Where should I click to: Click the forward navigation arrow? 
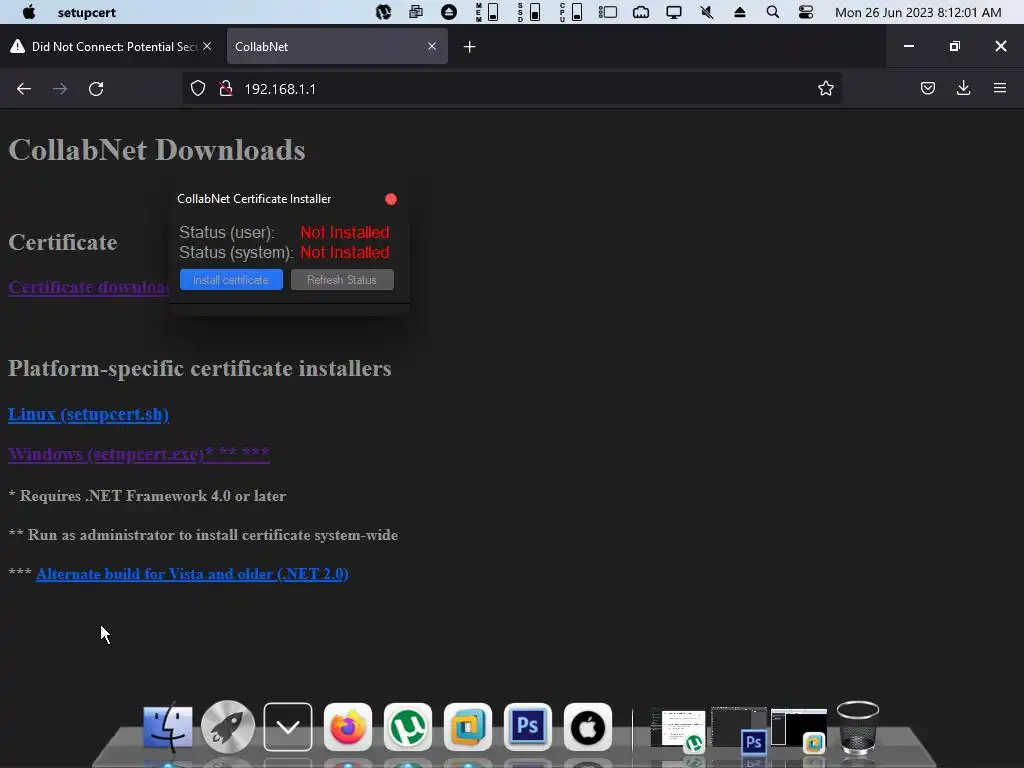pyautogui.click(x=60, y=89)
